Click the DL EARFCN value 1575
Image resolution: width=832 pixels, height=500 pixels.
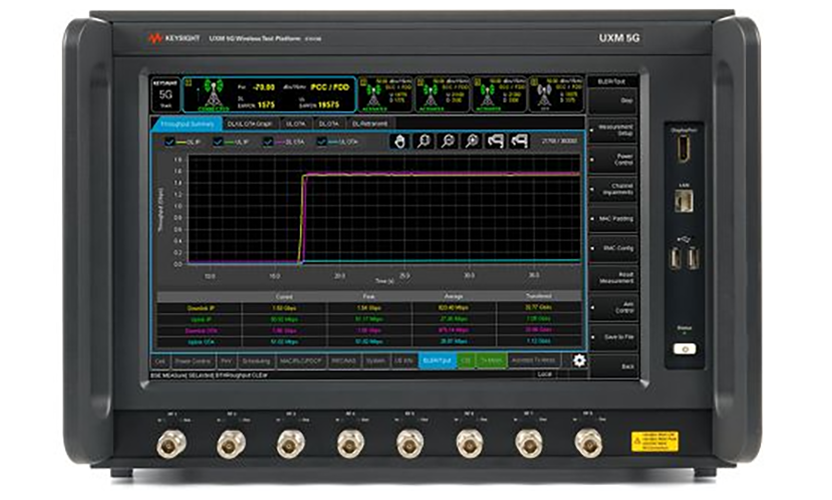click(x=265, y=105)
